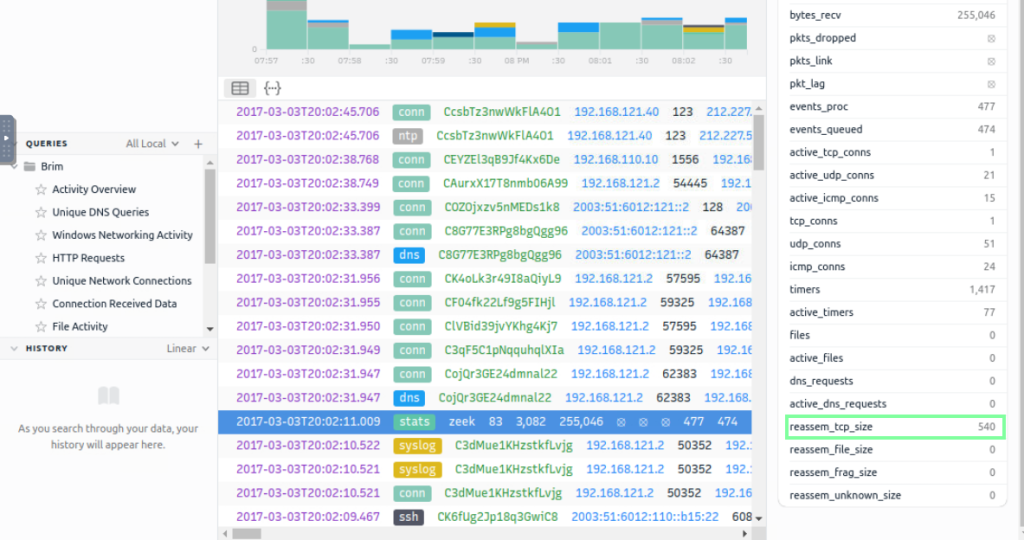Click the sidebar handle on left edge

7,138
